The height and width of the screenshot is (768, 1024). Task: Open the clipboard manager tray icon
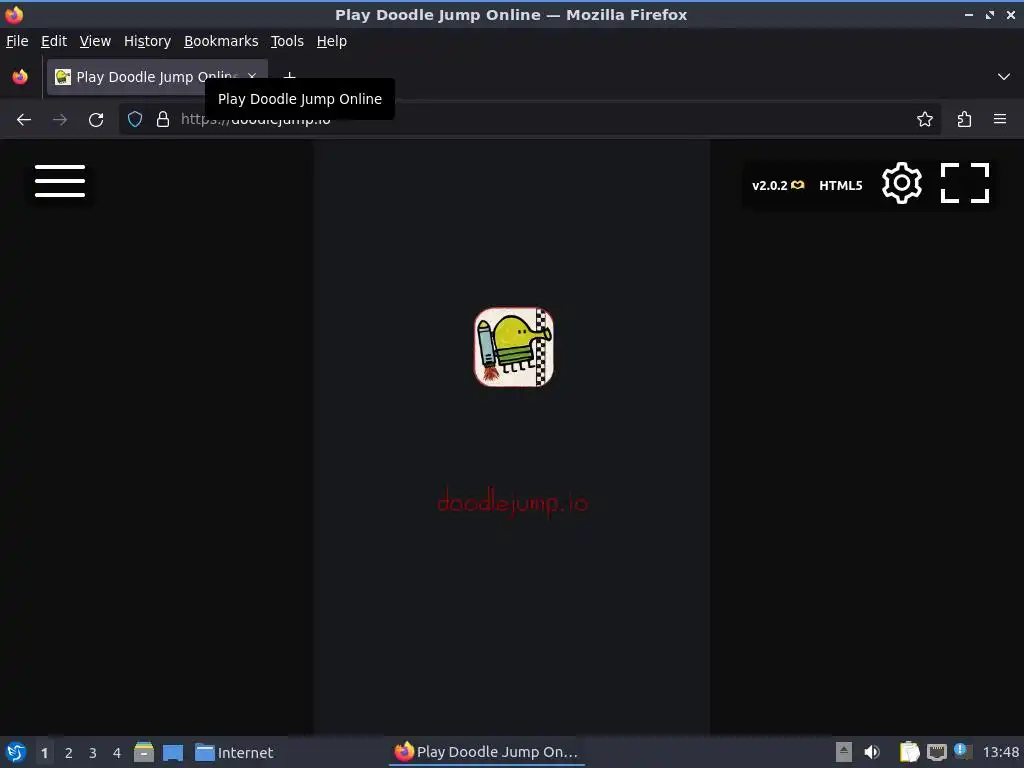pos(908,752)
